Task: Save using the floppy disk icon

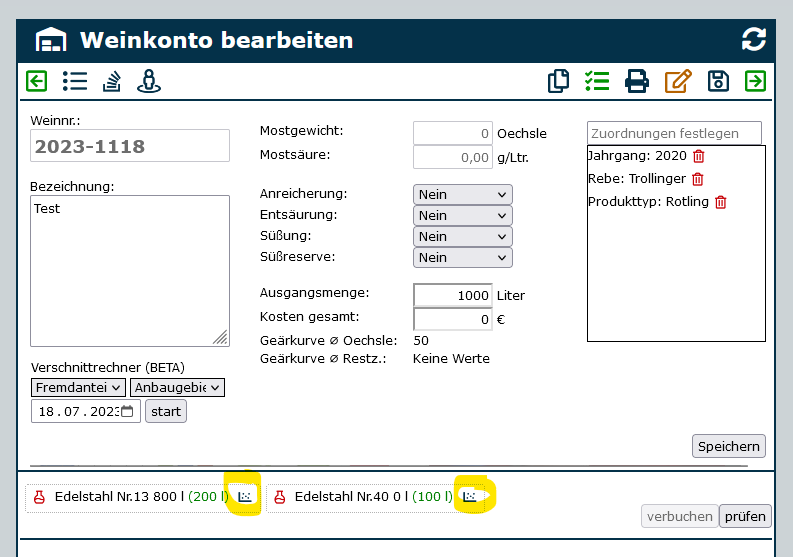Action: click(x=718, y=81)
